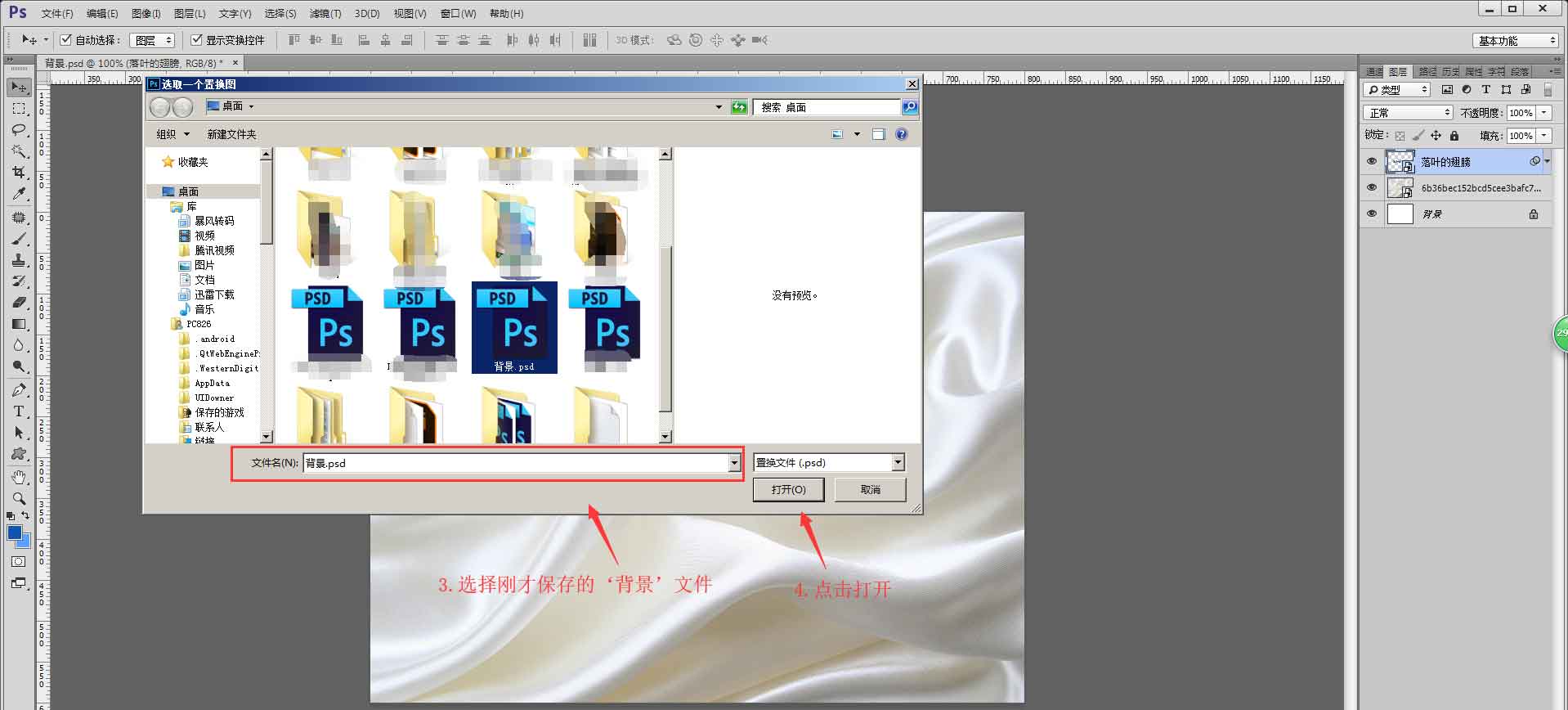Select the Blur tool
The height and width of the screenshot is (710, 1568).
(19, 345)
